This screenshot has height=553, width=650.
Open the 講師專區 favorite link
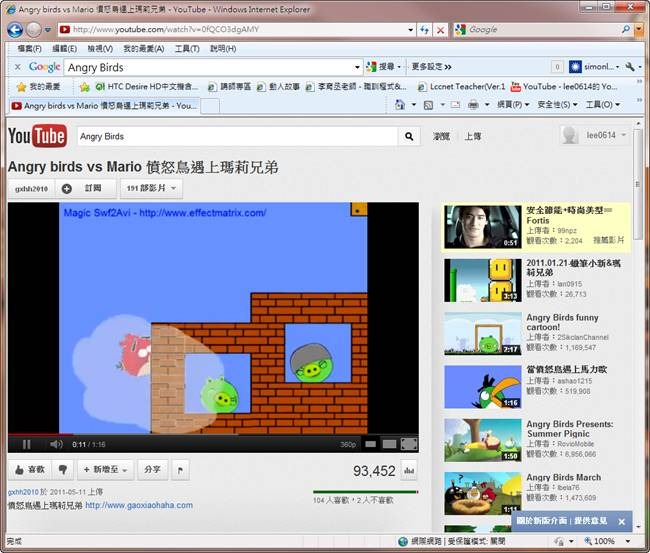click(x=230, y=87)
